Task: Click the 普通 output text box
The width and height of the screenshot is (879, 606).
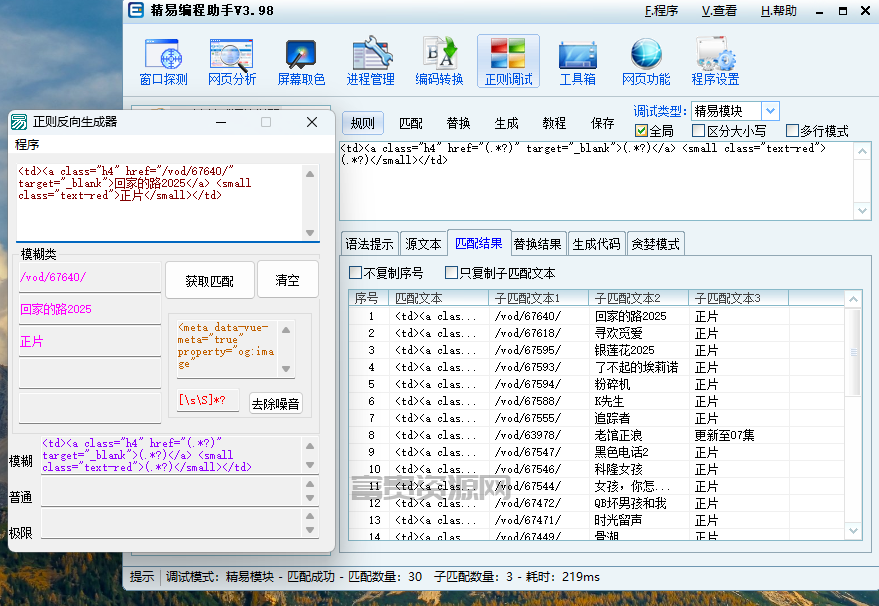Action: pos(172,491)
